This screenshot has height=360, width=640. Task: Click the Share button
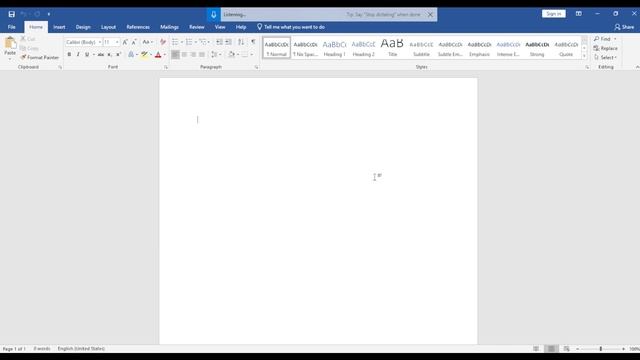[624, 27]
